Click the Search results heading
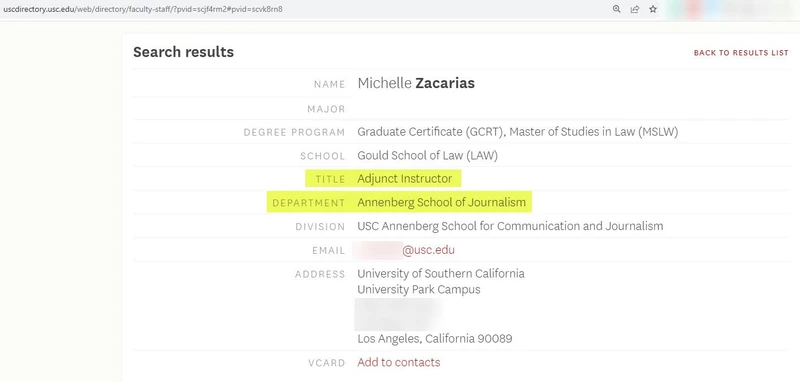The height and width of the screenshot is (382, 800). tap(183, 52)
